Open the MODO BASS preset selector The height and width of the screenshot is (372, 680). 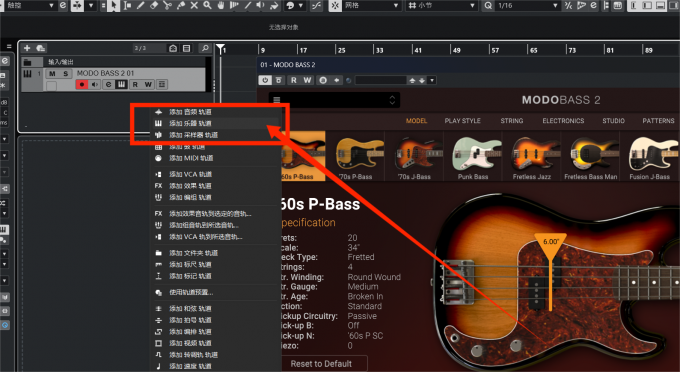point(334,100)
